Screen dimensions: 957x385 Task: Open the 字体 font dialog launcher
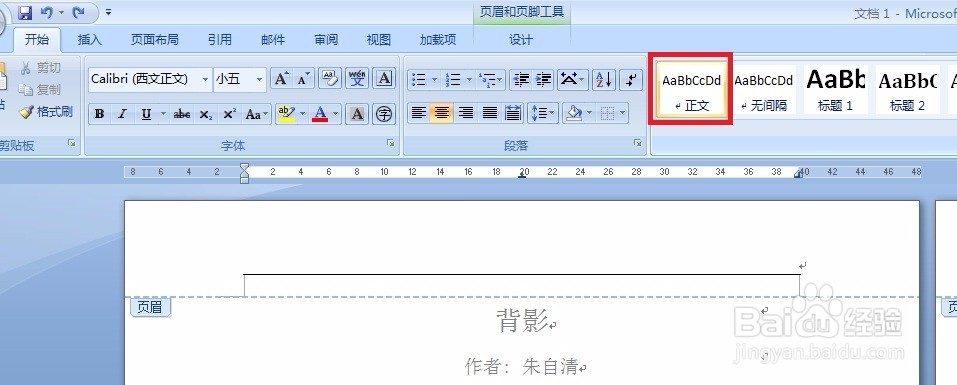(391, 143)
